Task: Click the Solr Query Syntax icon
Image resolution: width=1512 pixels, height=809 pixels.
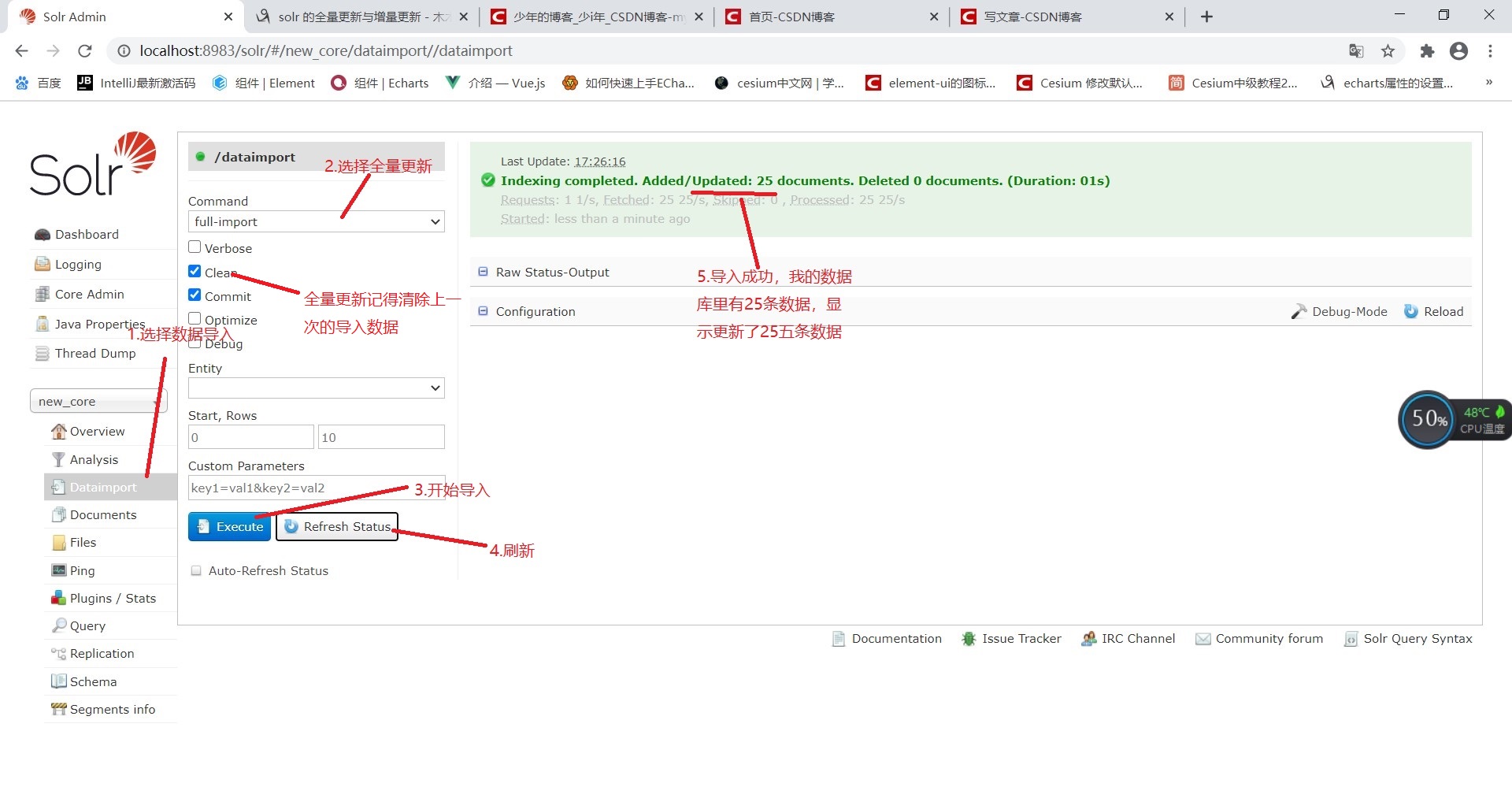Action: pyautogui.click(x=1351, y=640)
